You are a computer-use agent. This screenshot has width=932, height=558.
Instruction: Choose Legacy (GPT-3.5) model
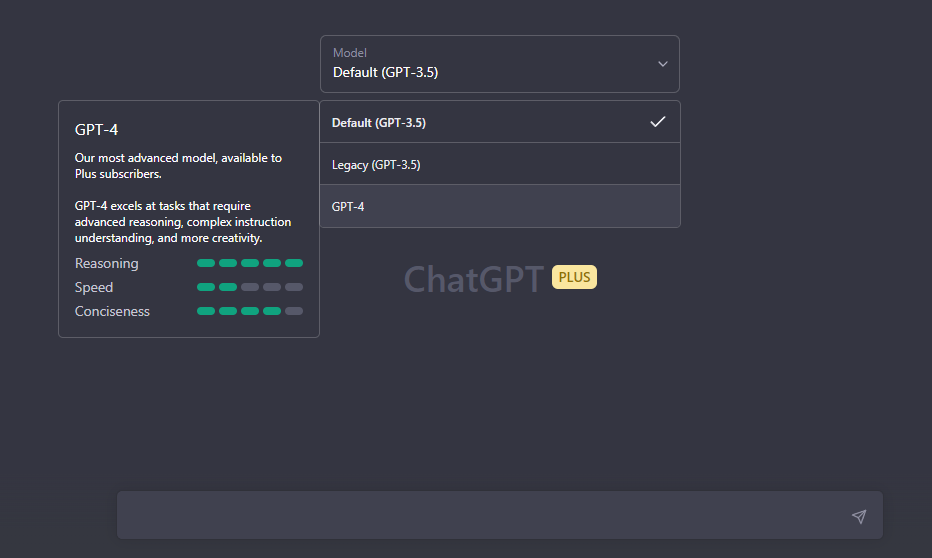point(499,164)
